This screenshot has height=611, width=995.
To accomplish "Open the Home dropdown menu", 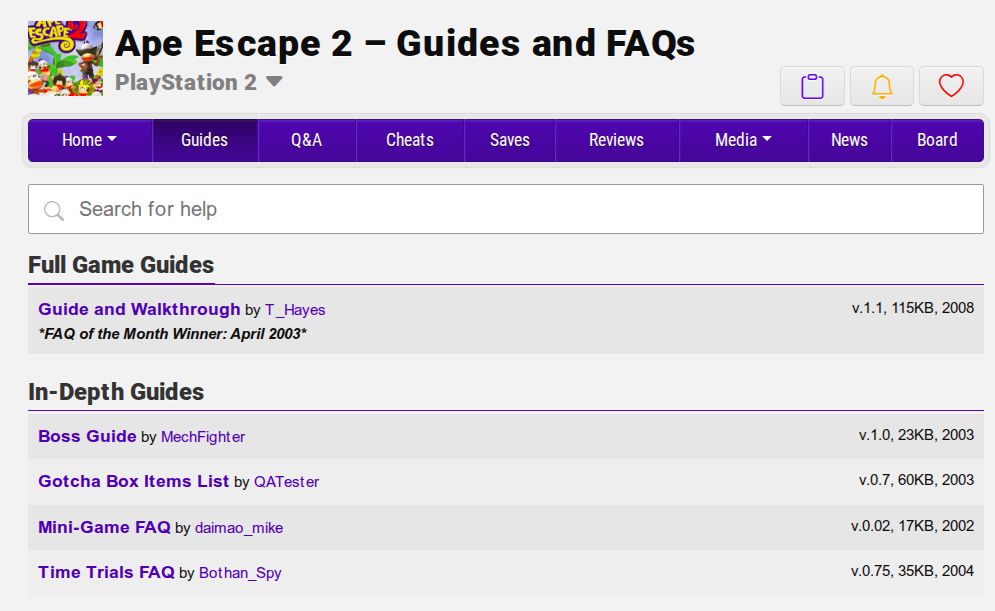I will coord(89,140).
